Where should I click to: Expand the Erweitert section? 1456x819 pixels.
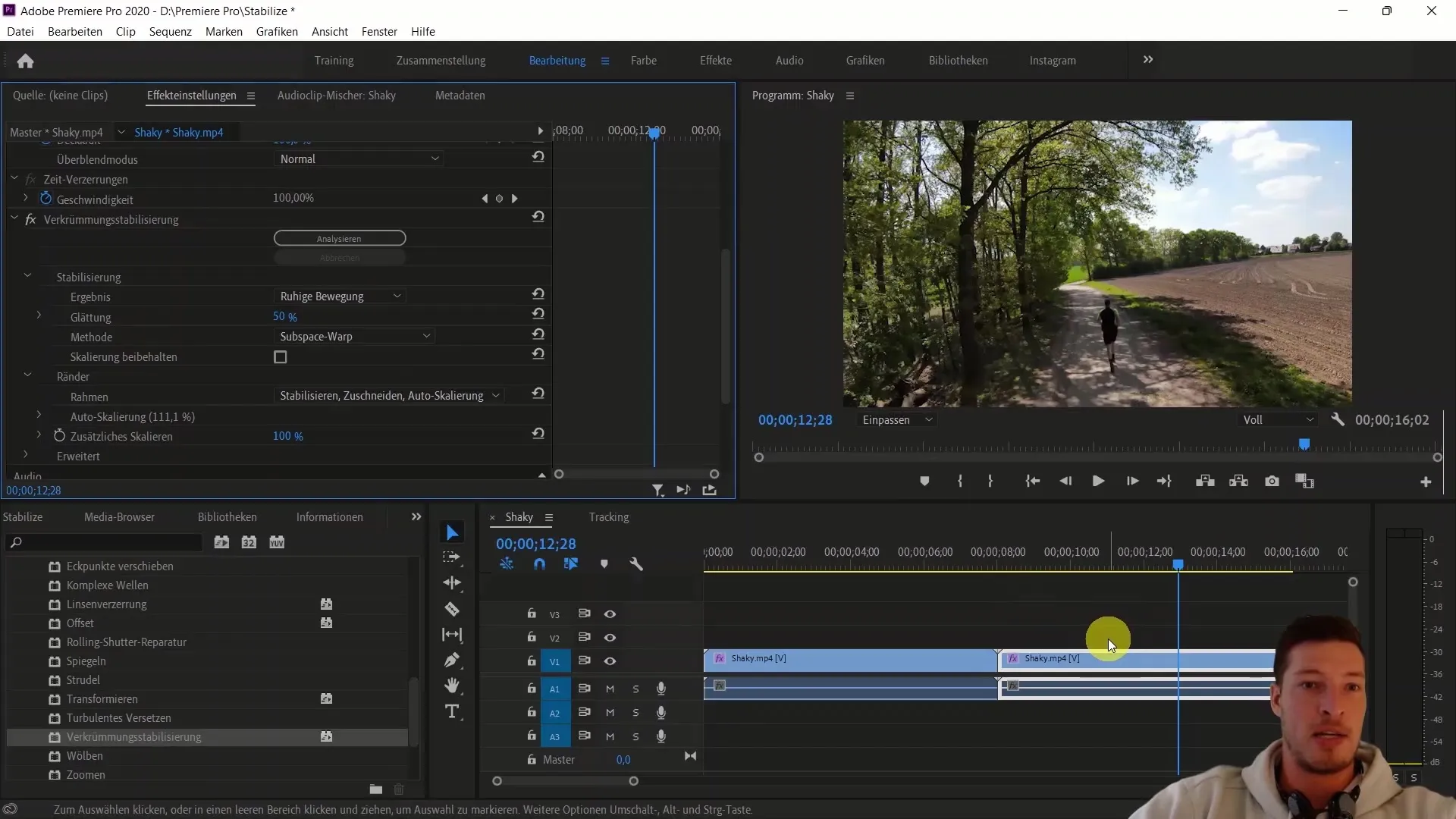26,455
